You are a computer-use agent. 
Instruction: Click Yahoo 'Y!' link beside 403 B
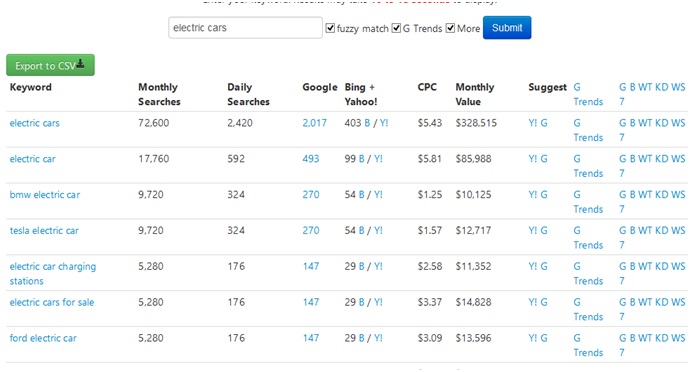[x=384, y=123]
